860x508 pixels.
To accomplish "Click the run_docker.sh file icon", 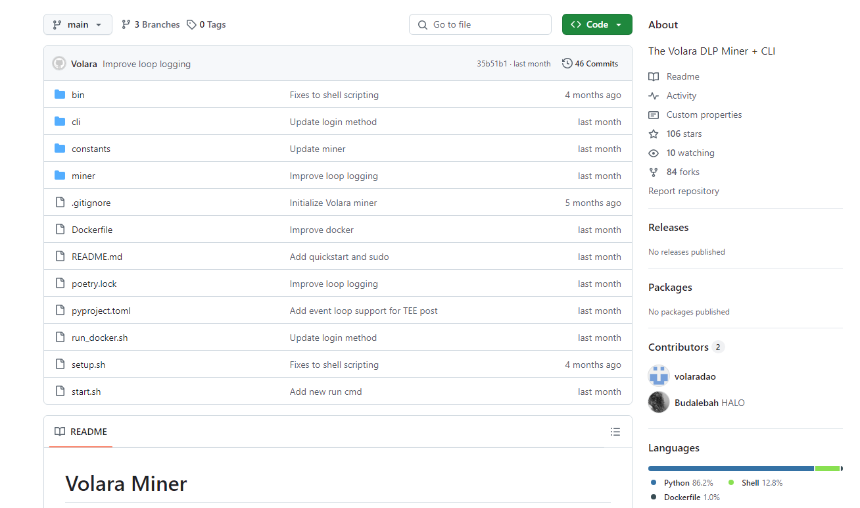I will pos(60,337).
